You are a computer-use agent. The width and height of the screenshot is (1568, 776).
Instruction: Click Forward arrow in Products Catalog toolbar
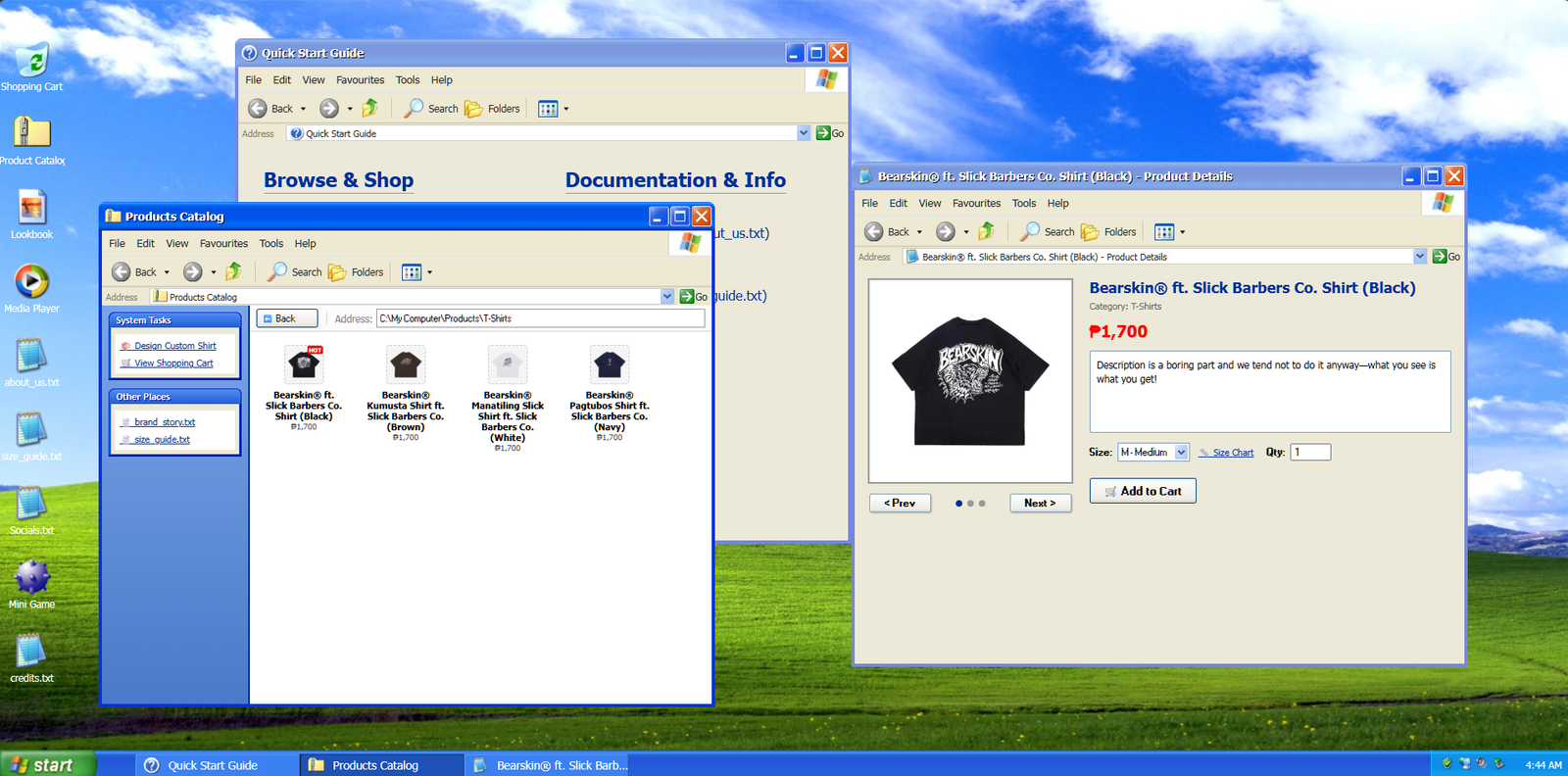coord(193,272)
